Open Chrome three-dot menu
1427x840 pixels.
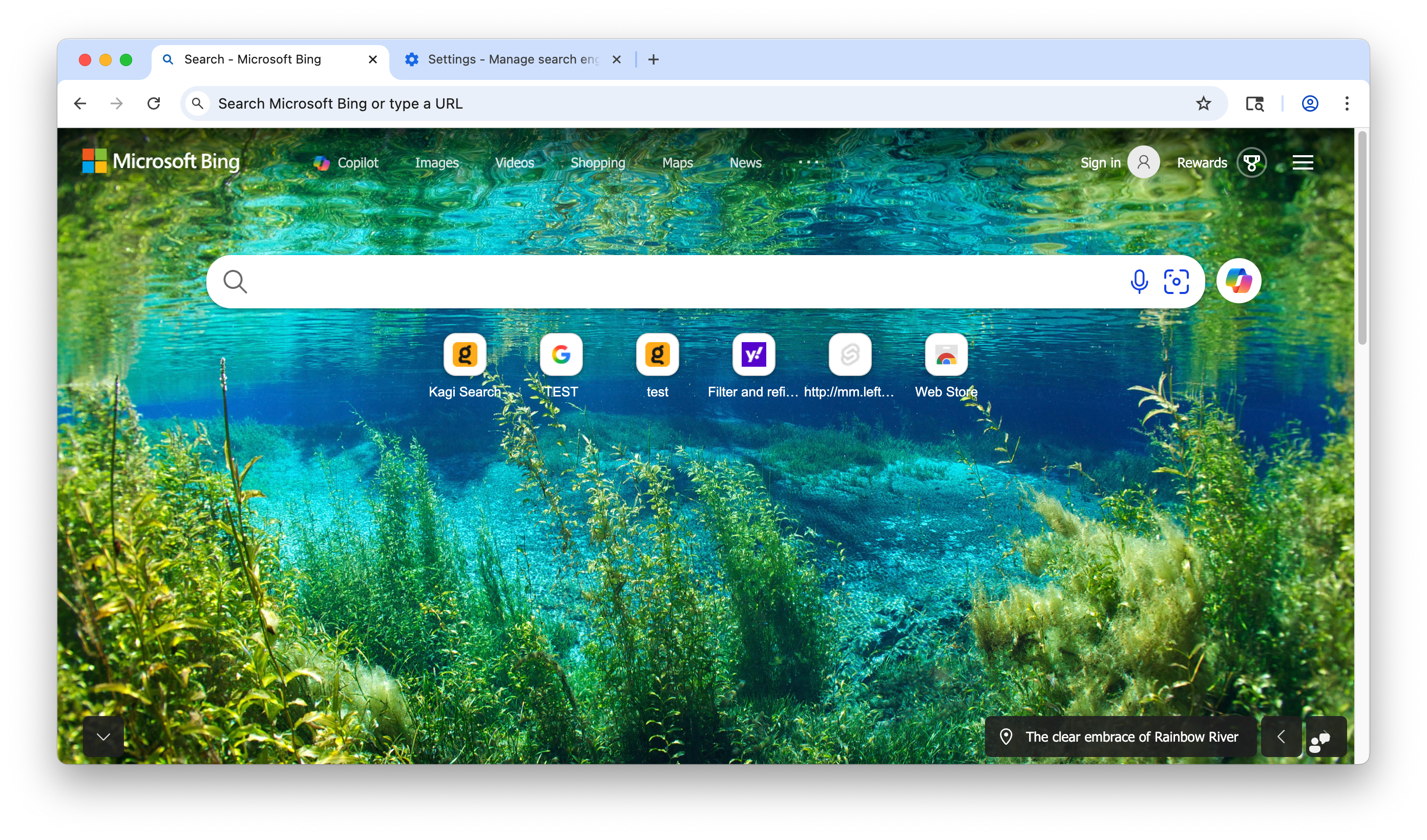[1346, 103]
